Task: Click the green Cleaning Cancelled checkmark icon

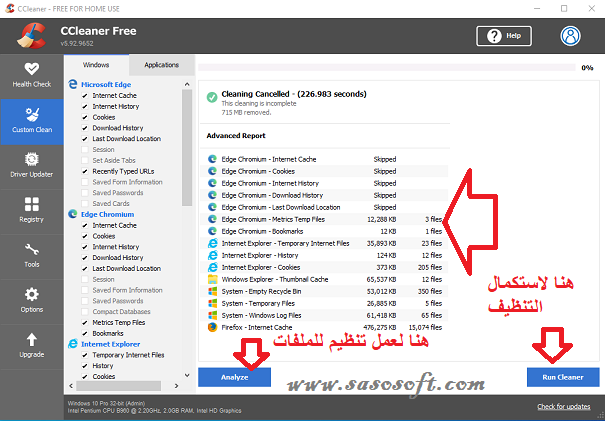Action: tap(212, 97)
